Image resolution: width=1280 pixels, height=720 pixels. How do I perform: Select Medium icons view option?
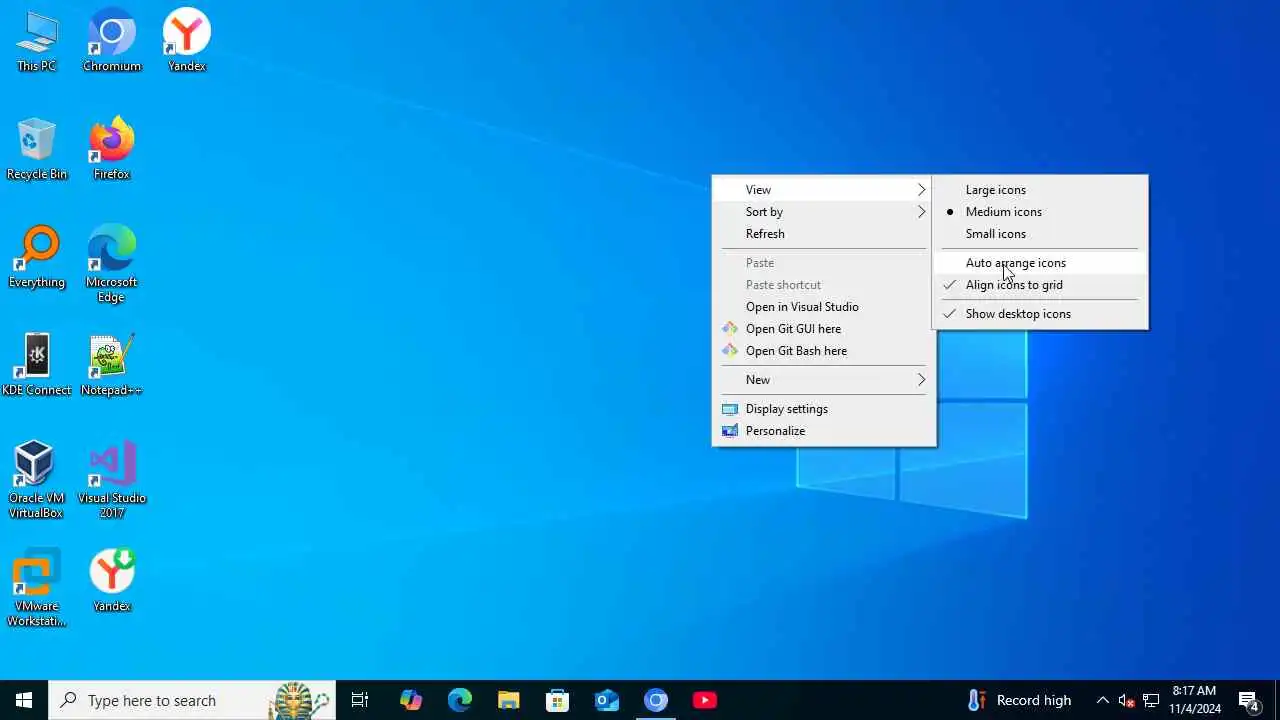(1040, 212)
